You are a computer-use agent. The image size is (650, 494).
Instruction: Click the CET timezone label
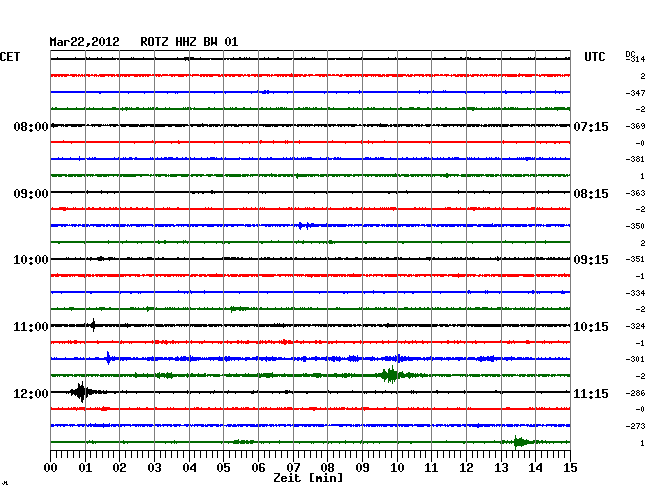(x=10, y=57)
